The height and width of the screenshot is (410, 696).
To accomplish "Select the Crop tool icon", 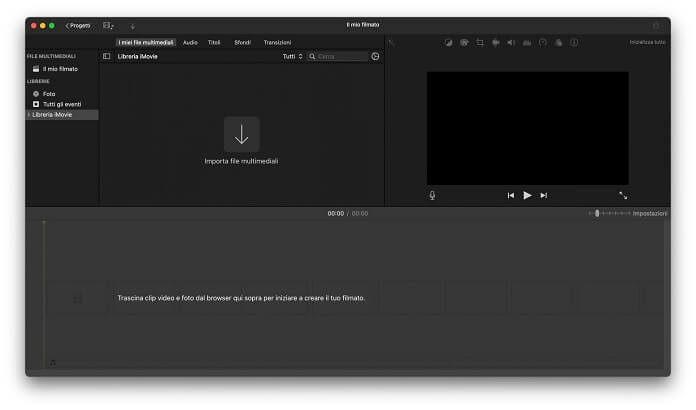I will coord(480,43).
